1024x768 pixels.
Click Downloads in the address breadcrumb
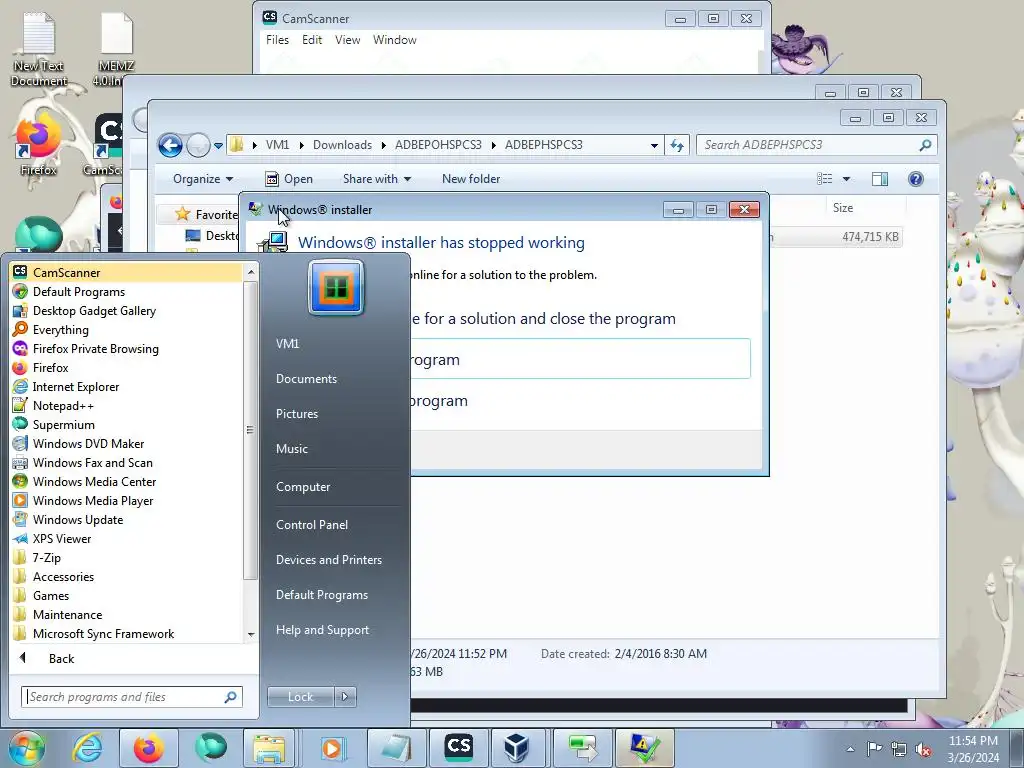coord(342,145)
